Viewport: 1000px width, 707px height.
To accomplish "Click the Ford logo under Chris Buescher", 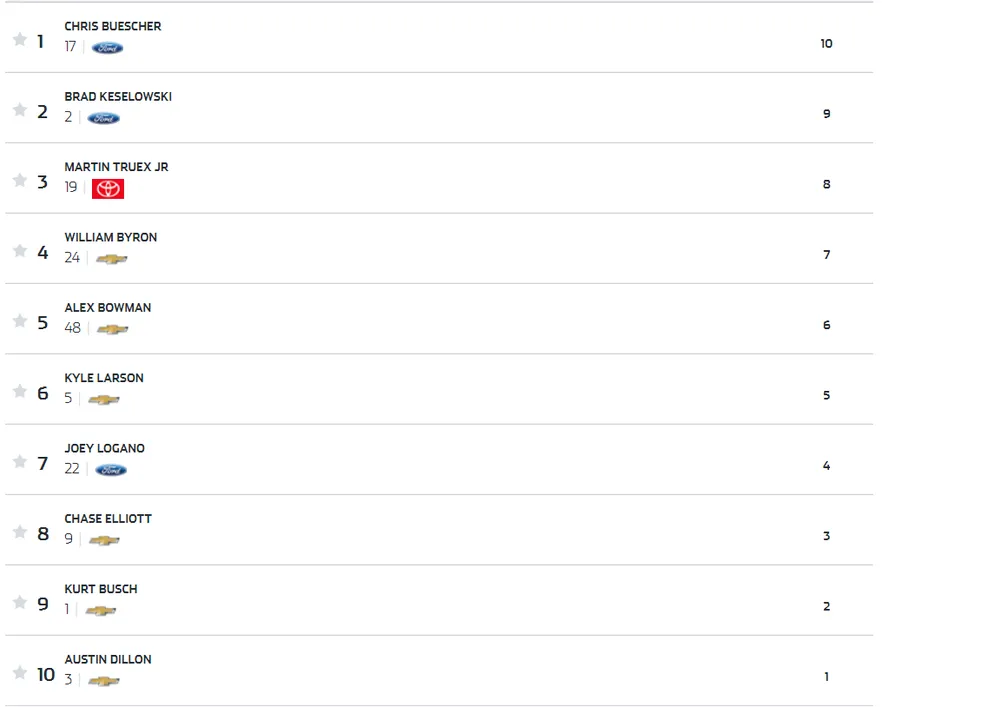I will click(107, 48).
